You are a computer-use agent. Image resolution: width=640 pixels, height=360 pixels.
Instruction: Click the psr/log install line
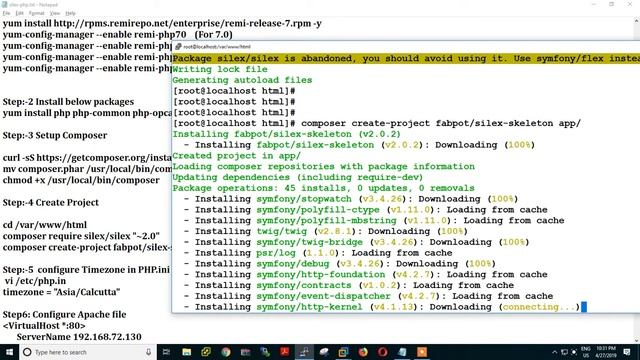coord(318,253)
